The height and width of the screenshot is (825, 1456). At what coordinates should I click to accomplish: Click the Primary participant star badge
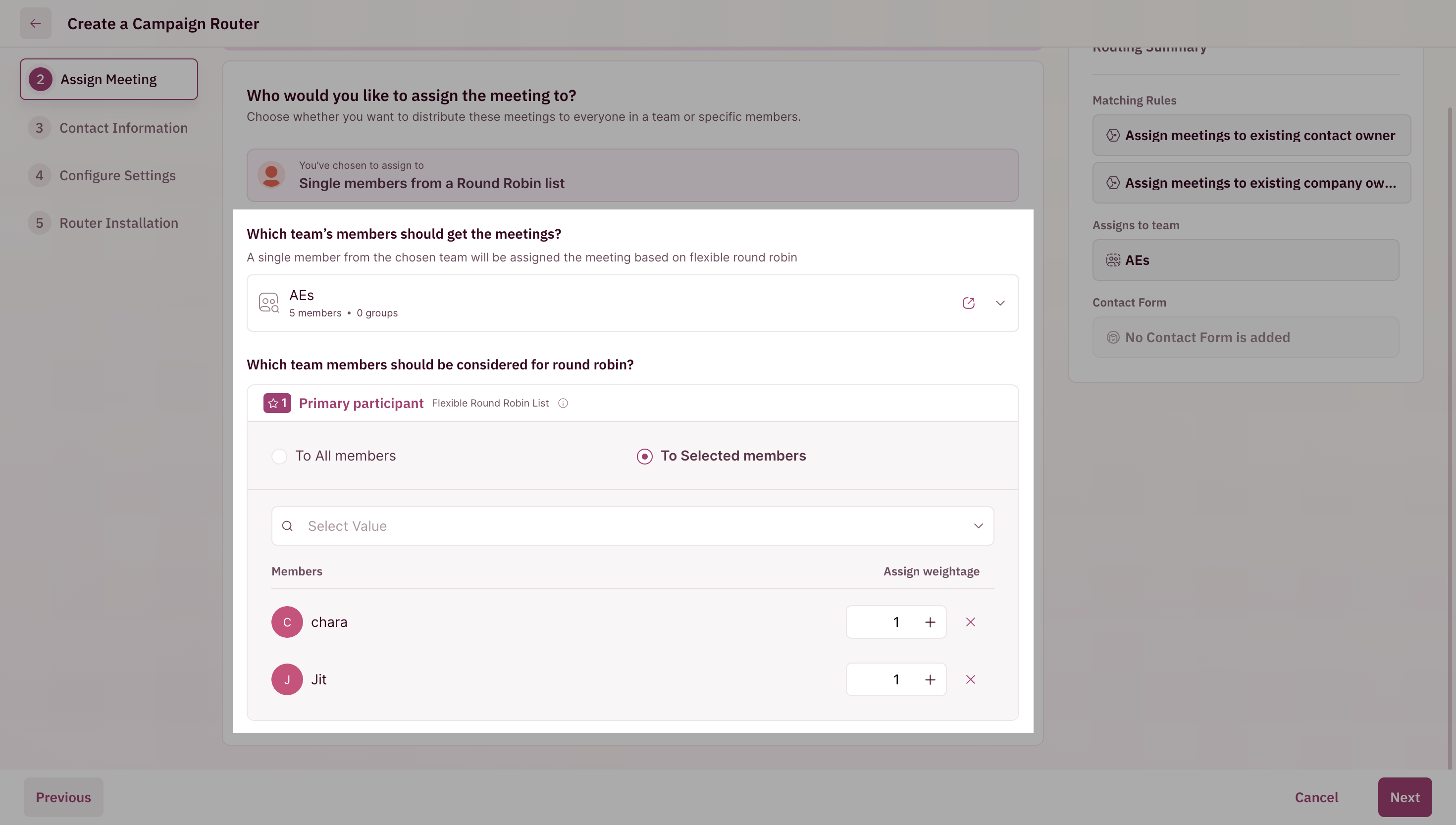277,404
